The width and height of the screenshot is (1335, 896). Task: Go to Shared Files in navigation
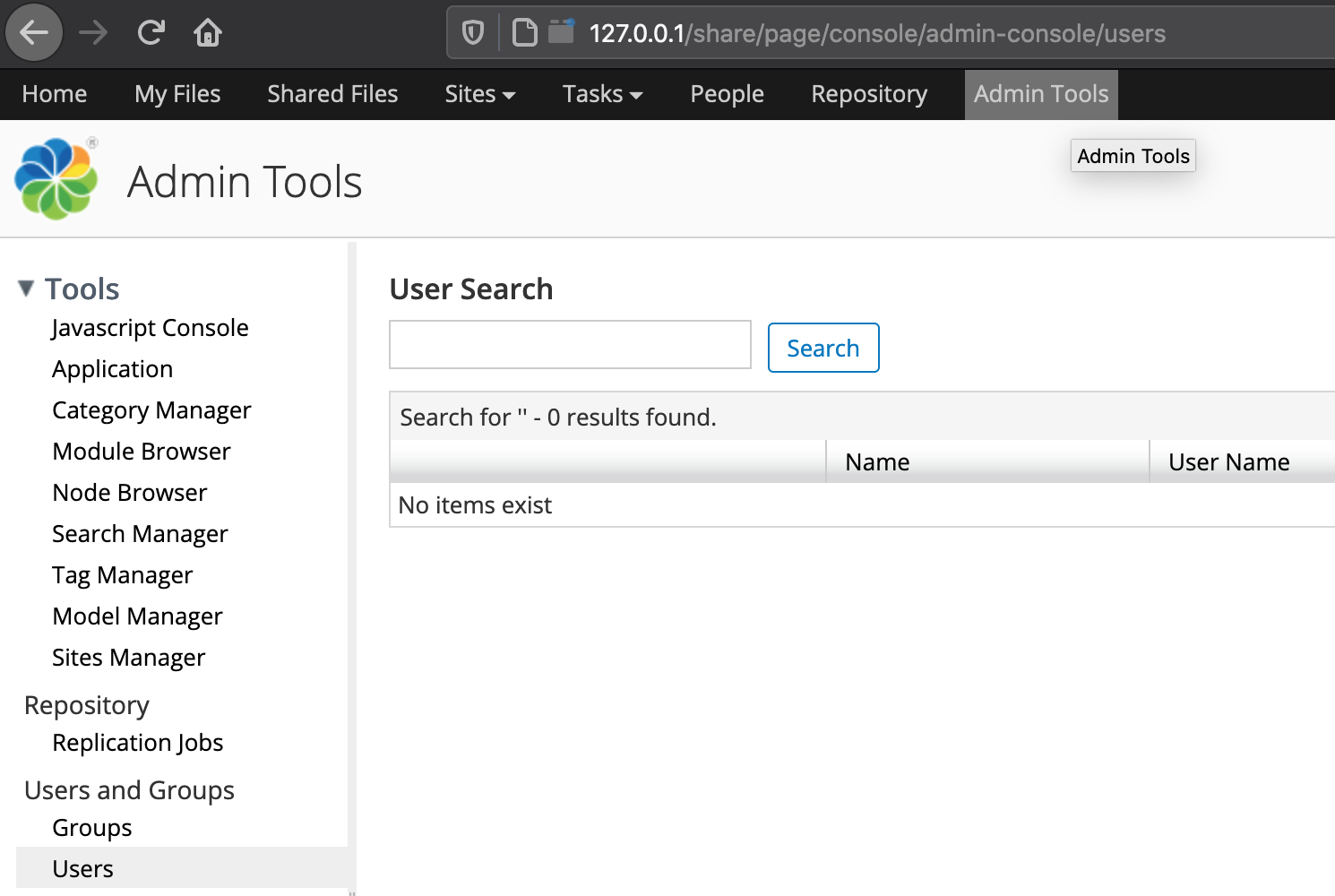point(332,94)
